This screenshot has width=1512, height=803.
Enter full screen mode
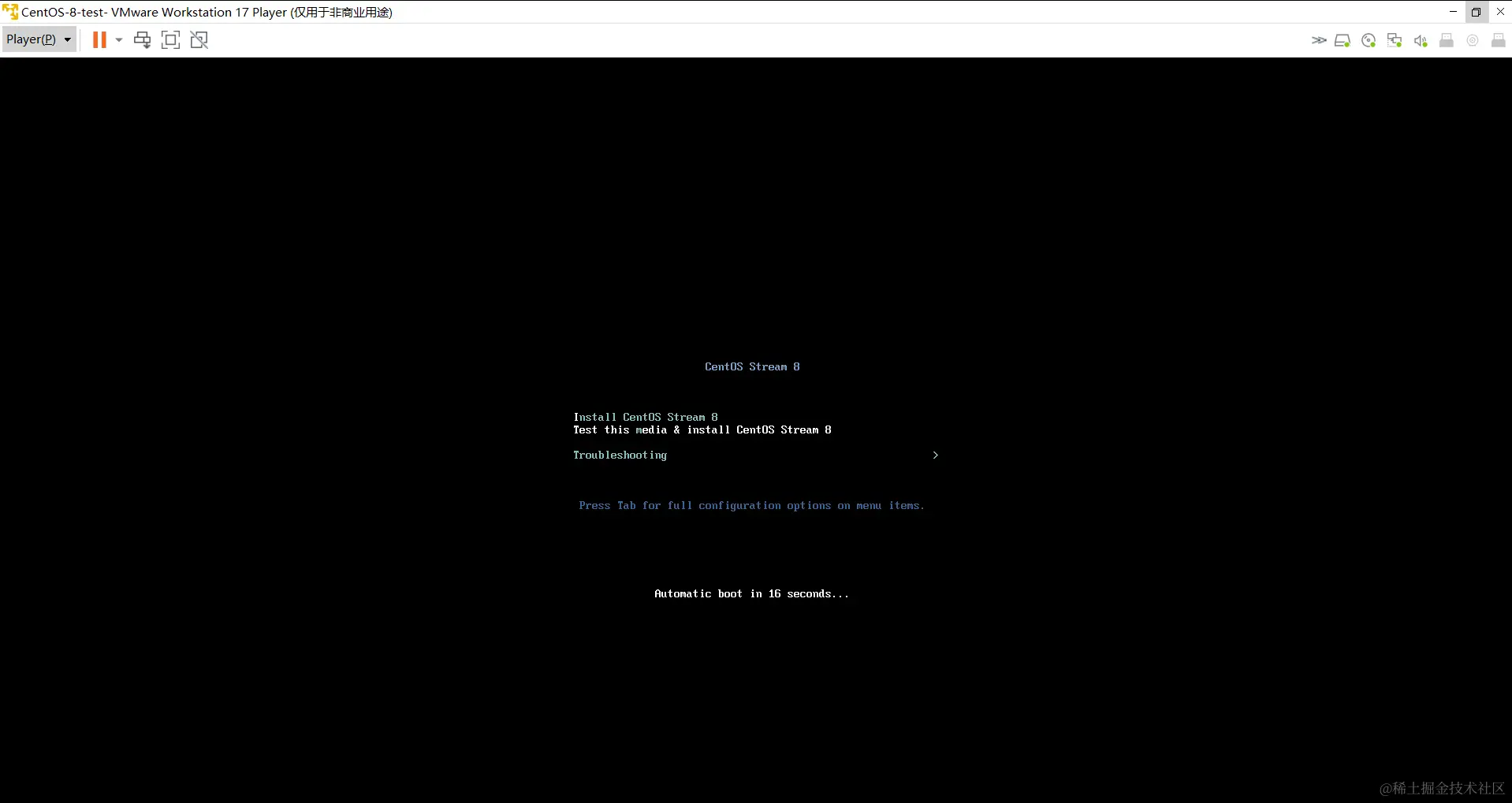click(x=170, y=40)
